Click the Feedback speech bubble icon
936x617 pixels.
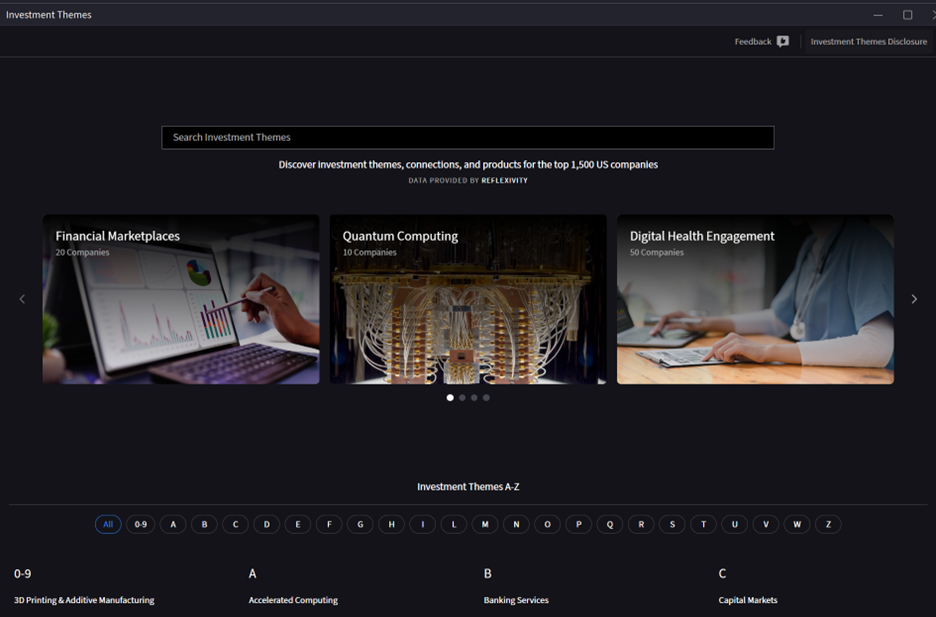[x=782, y=41]
